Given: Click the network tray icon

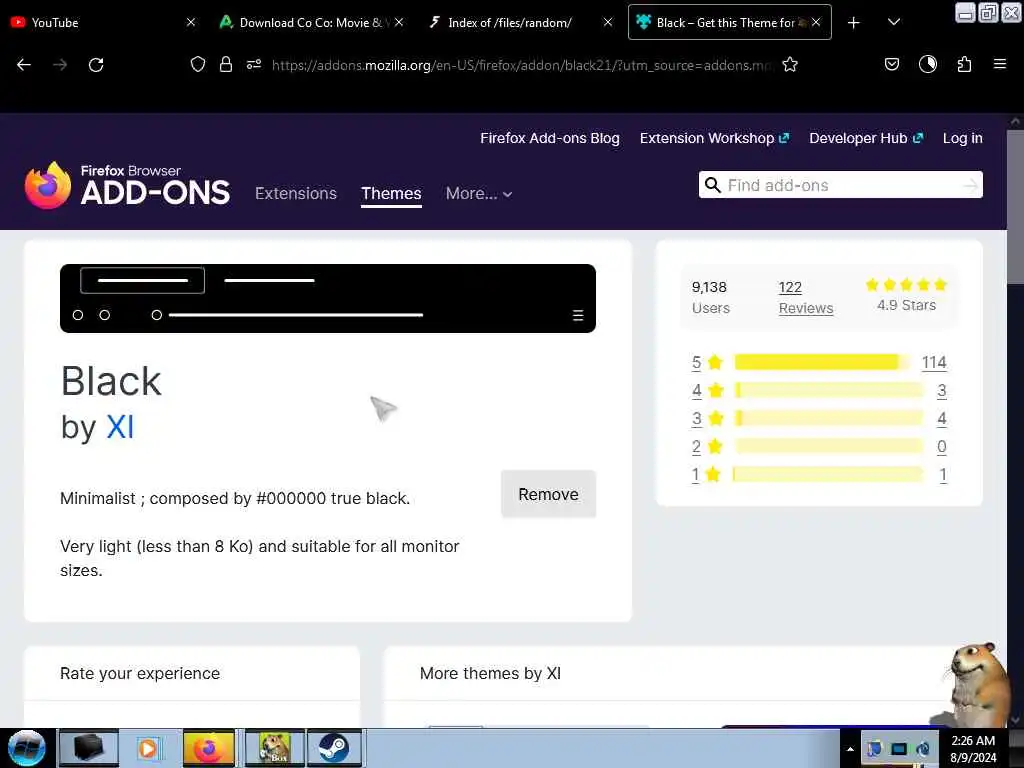Looking at the screenshot, I should point(899,749).
